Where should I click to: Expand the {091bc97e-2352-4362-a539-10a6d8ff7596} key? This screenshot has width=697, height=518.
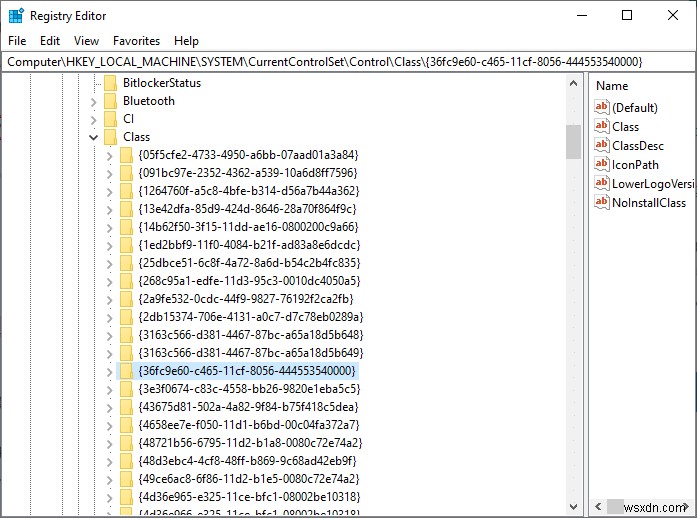point(110,174)
